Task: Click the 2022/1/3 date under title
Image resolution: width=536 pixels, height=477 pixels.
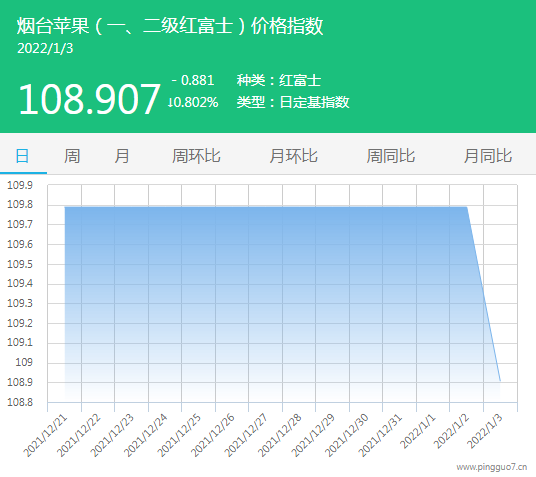Action: (45, 49)
